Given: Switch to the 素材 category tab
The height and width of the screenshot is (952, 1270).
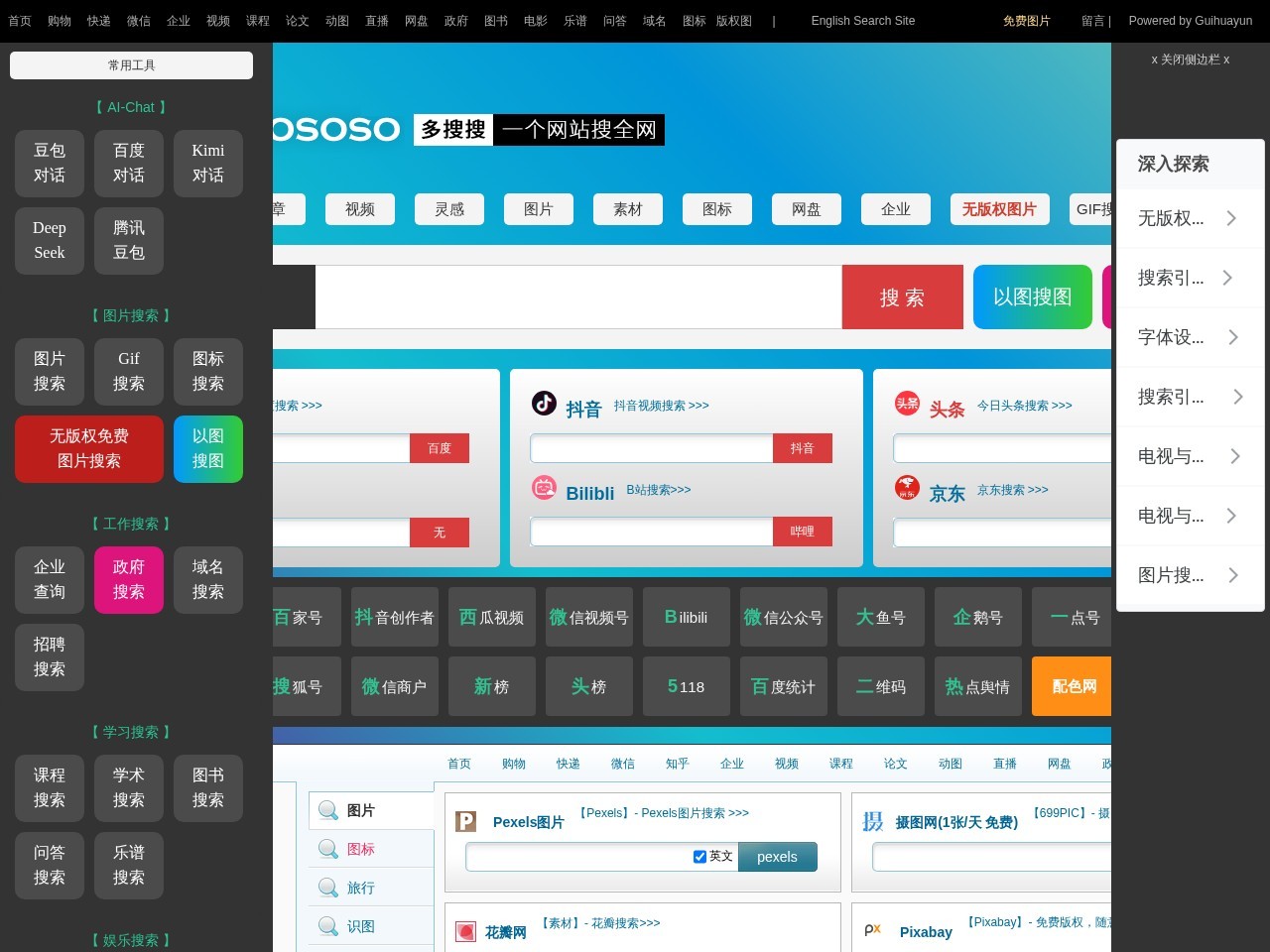Looking at the screenshot, I should [x=628, y=209].
